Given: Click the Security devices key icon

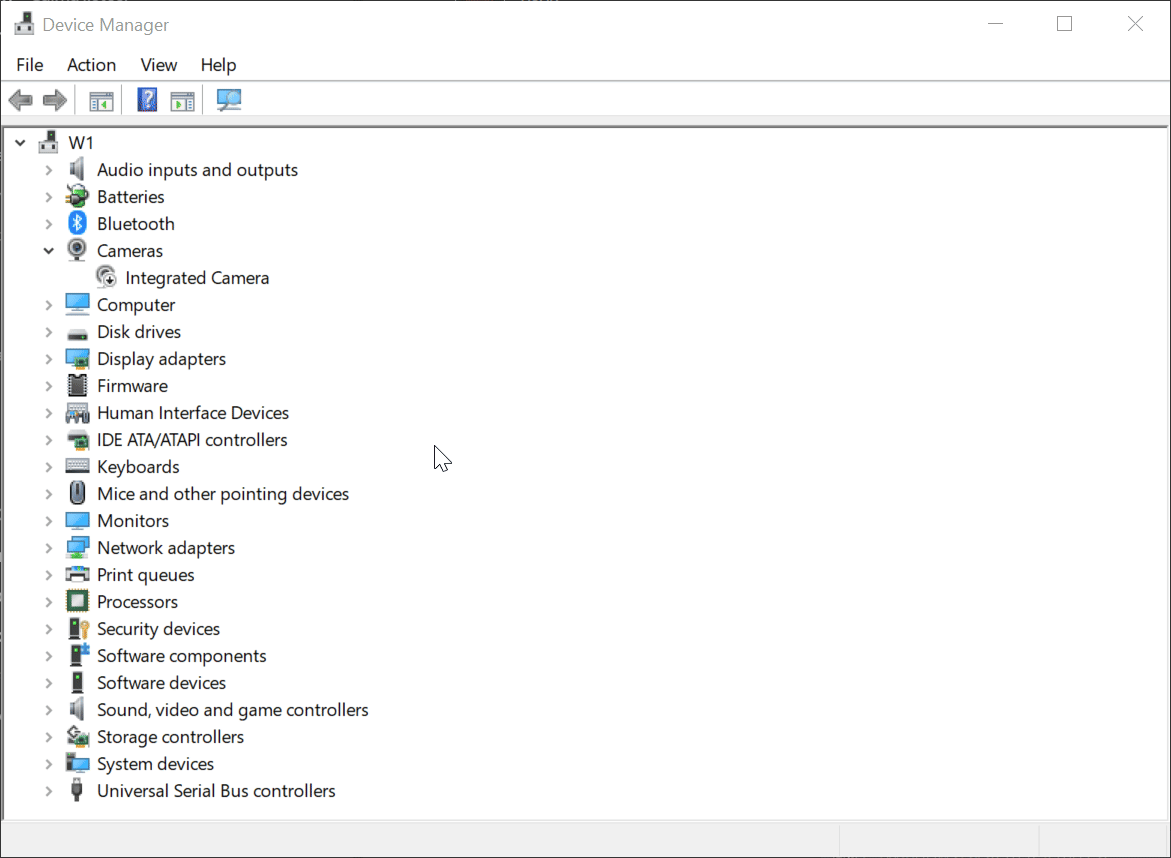Looking at the screenshot, I should (78, 629).
